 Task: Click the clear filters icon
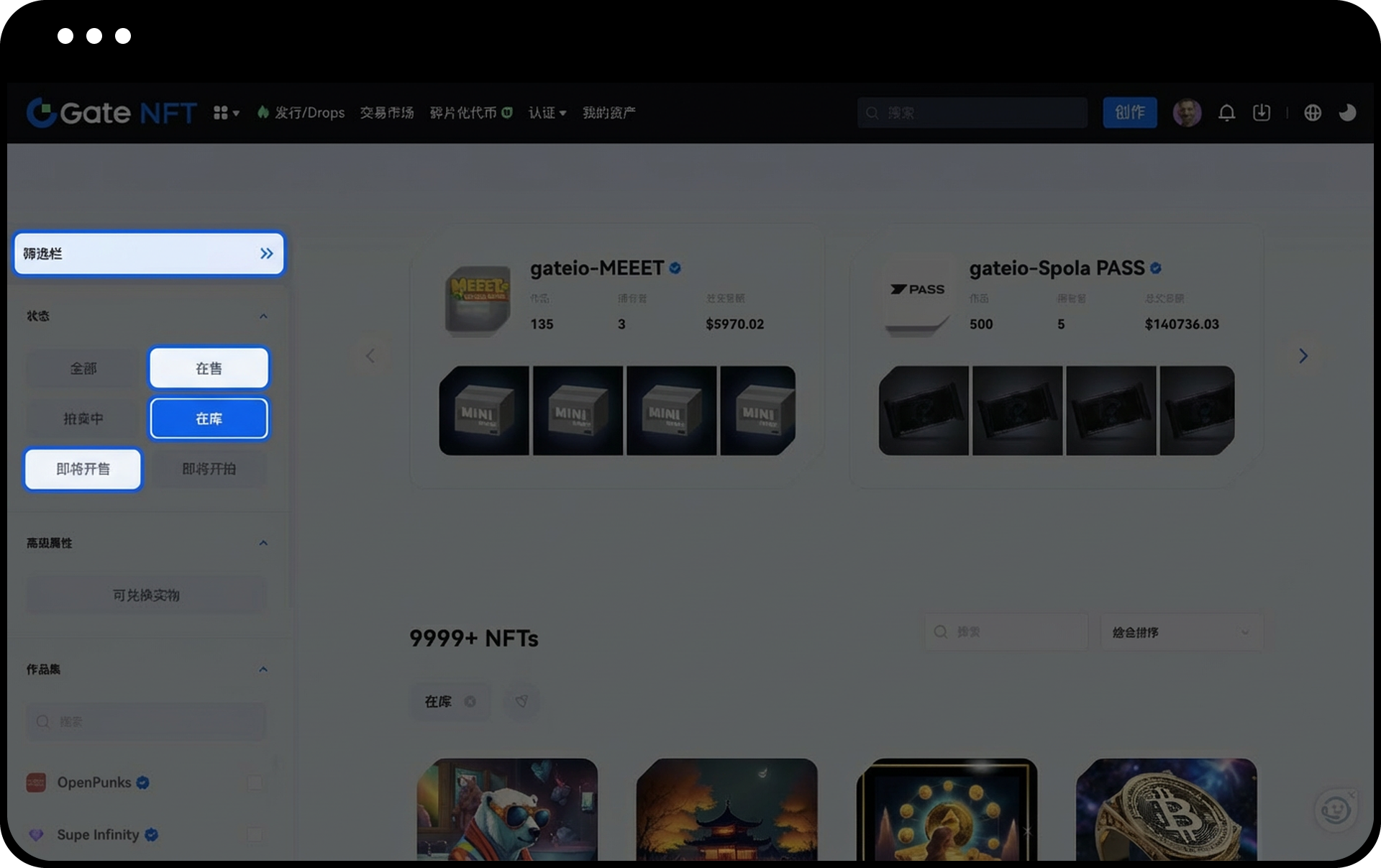pyautogui.click(x=521, y=701)
